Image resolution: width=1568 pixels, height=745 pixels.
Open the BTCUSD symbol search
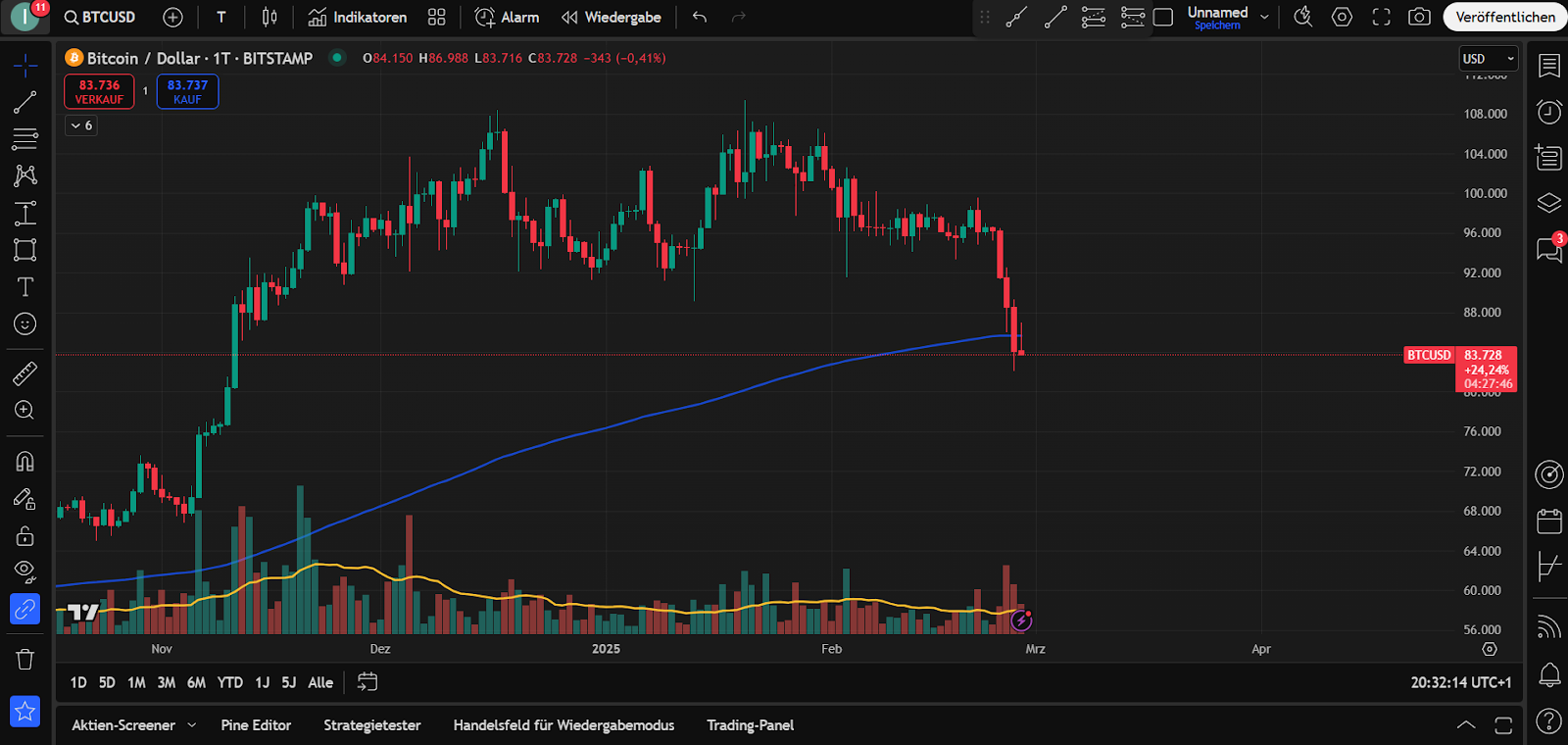click(x=100, y=17)
